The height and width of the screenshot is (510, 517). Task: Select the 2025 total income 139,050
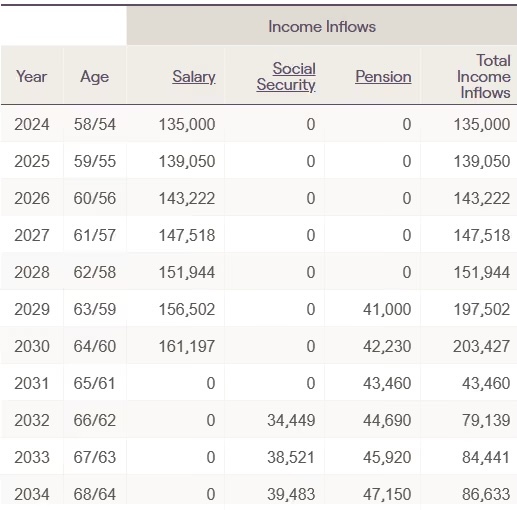coord(482,161)
